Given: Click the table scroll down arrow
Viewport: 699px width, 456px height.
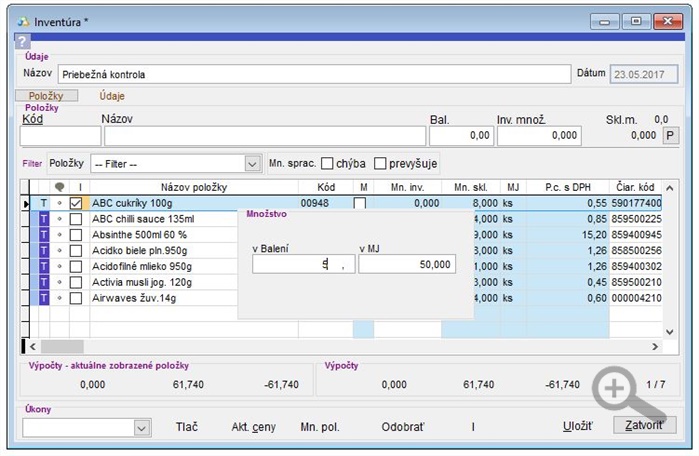Looking at the screenshot, I should (669, 332).
